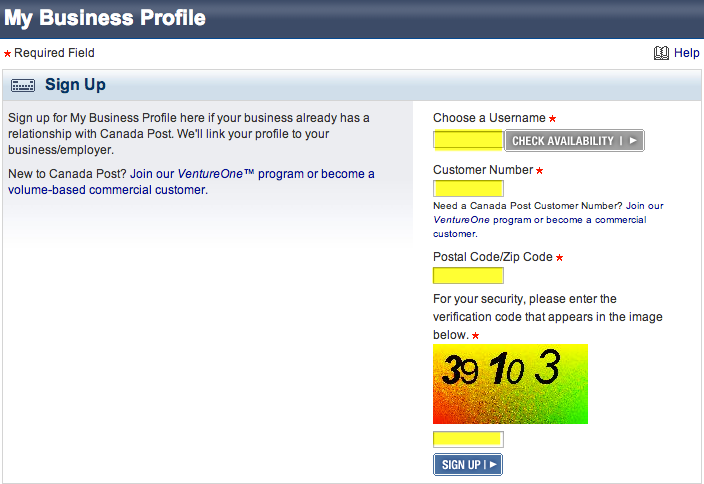Click the keyboard icon beside Sign Up heading
The image size is (704, 484).
click(x=24, y=86)
